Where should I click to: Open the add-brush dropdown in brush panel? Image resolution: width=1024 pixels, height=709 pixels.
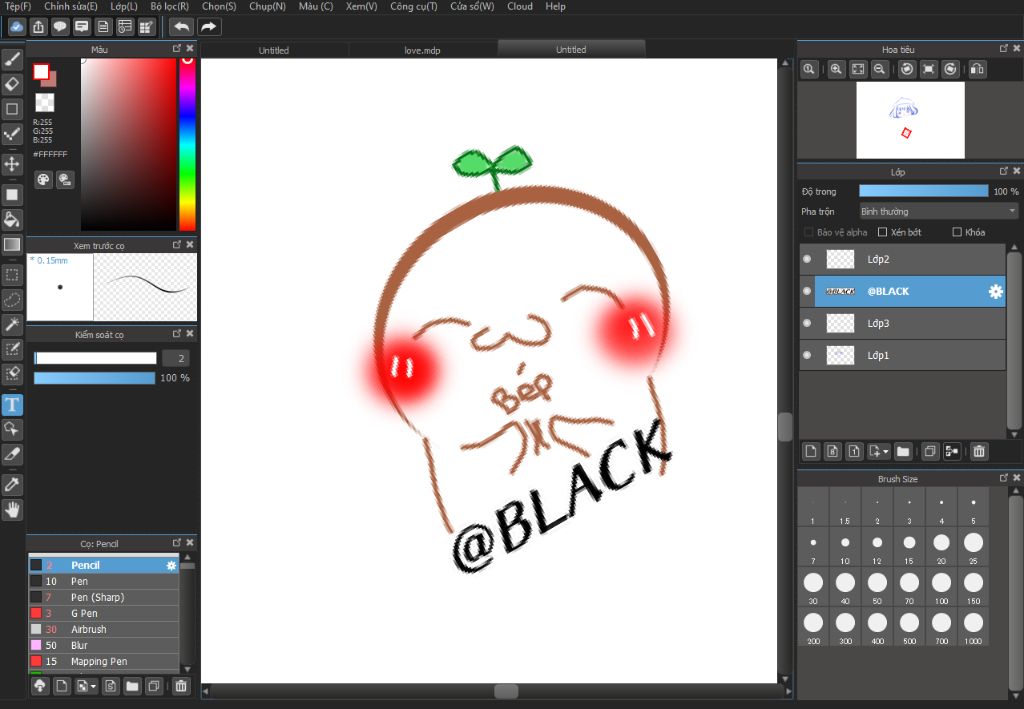click(93, 686)
